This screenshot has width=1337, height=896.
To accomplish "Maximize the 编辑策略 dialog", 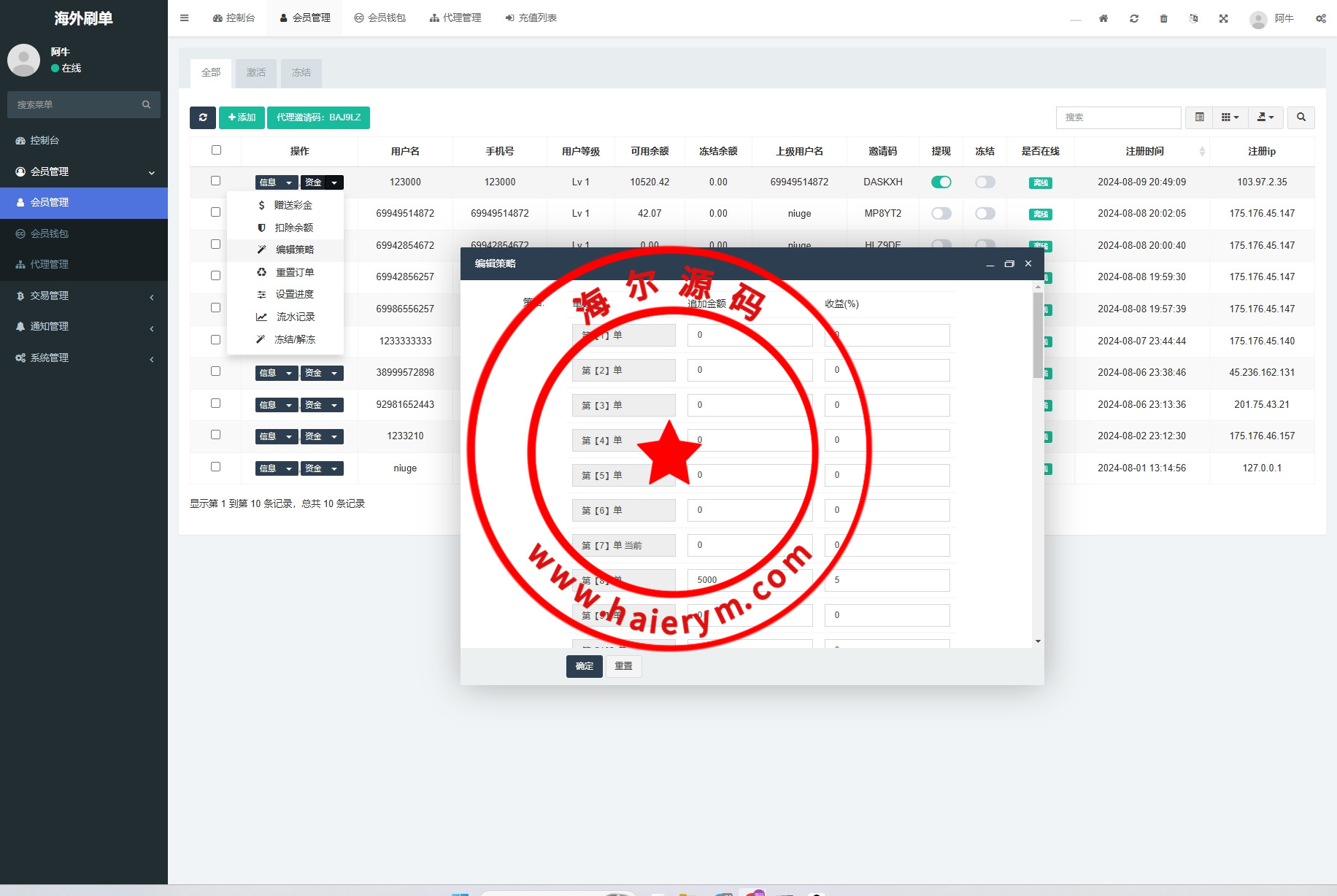I will [1009, 263].
